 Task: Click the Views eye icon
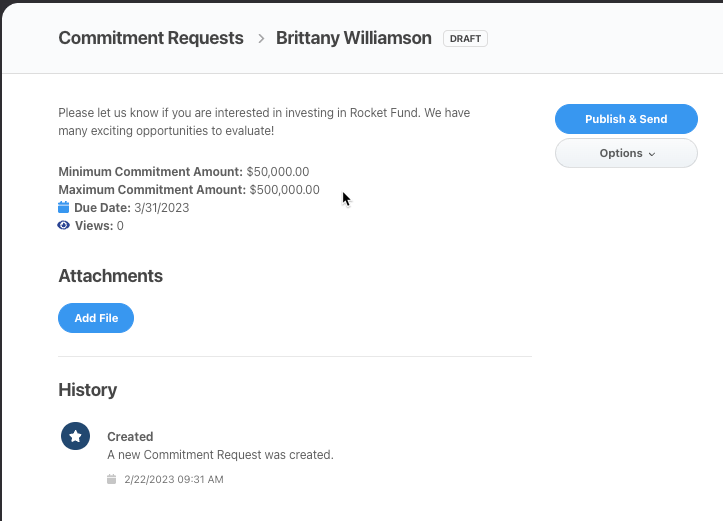tap(64, 225)
